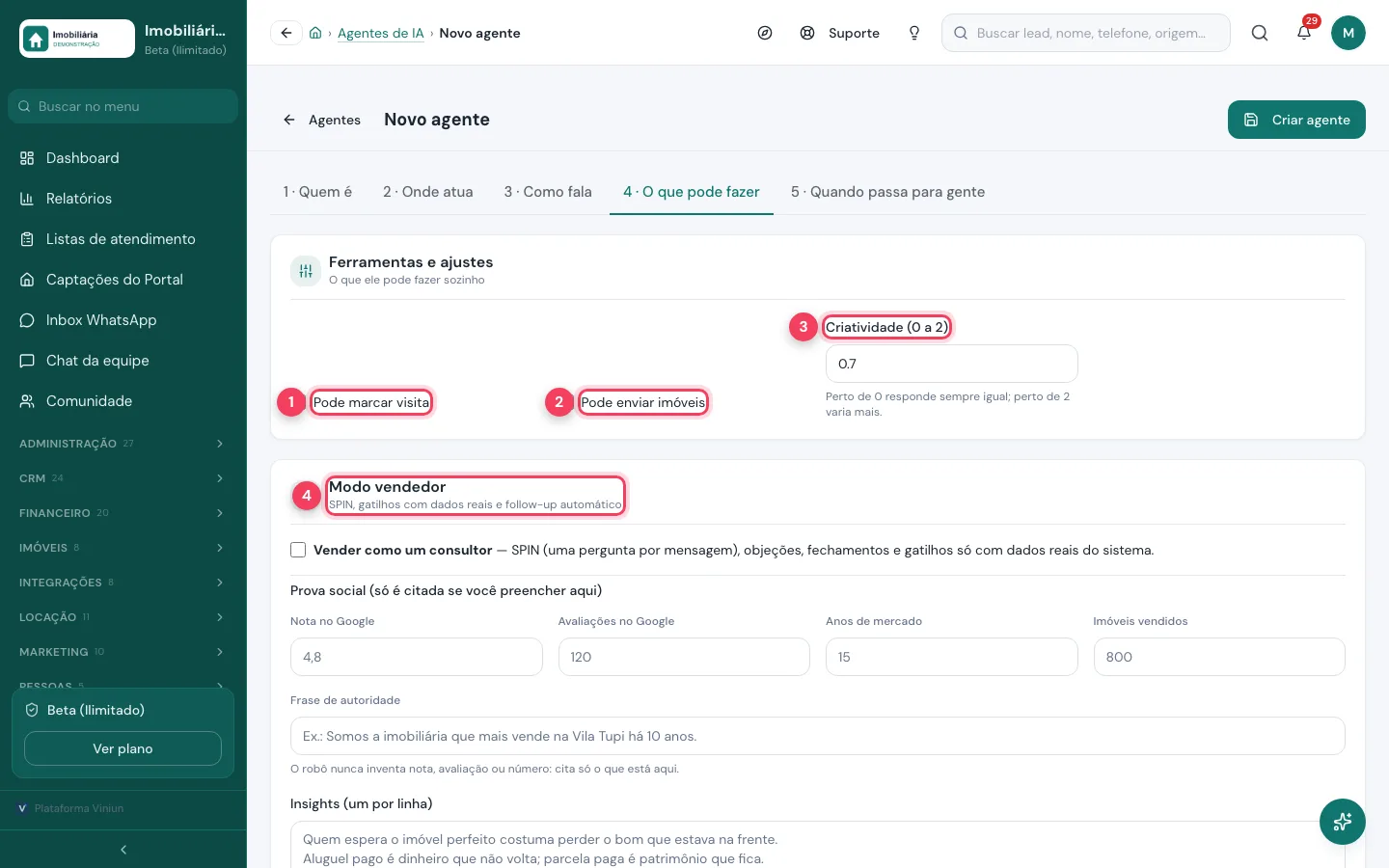This screenshot has height=868, width=1389.
Task: Click the Buscar no menu search field
Action: pyautogui.click(x=123, y=106)
